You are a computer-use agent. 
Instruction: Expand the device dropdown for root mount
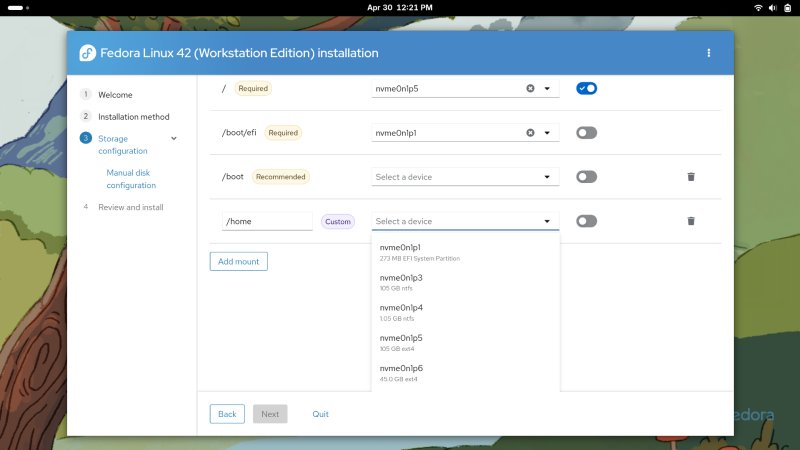pyautogui.click(x=547, y=88)
